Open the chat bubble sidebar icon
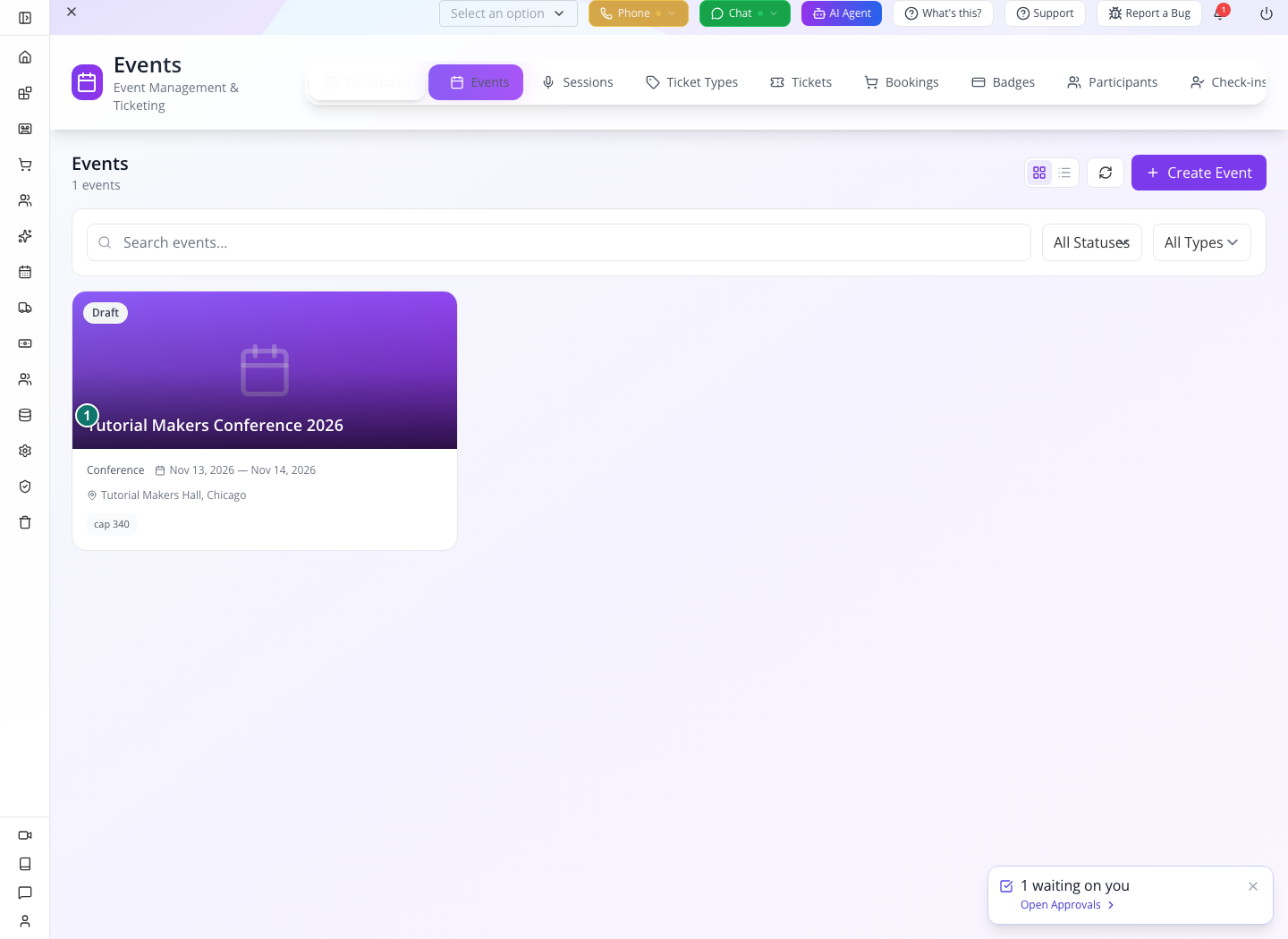The width and height of the screenshot is (1288, 939). point(25,892)
